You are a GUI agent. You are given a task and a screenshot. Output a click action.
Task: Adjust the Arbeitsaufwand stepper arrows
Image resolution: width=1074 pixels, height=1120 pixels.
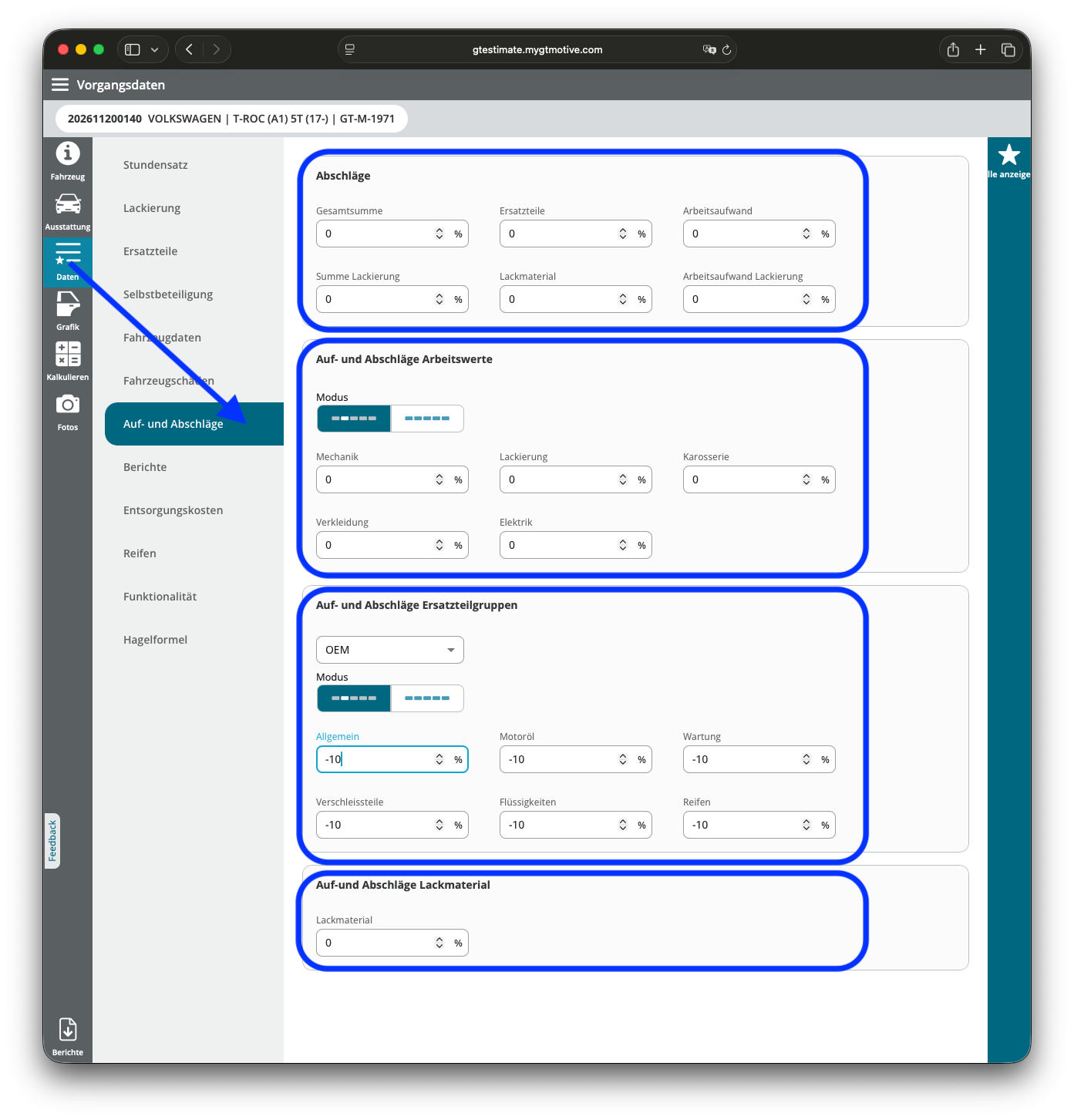coord(806,234)
